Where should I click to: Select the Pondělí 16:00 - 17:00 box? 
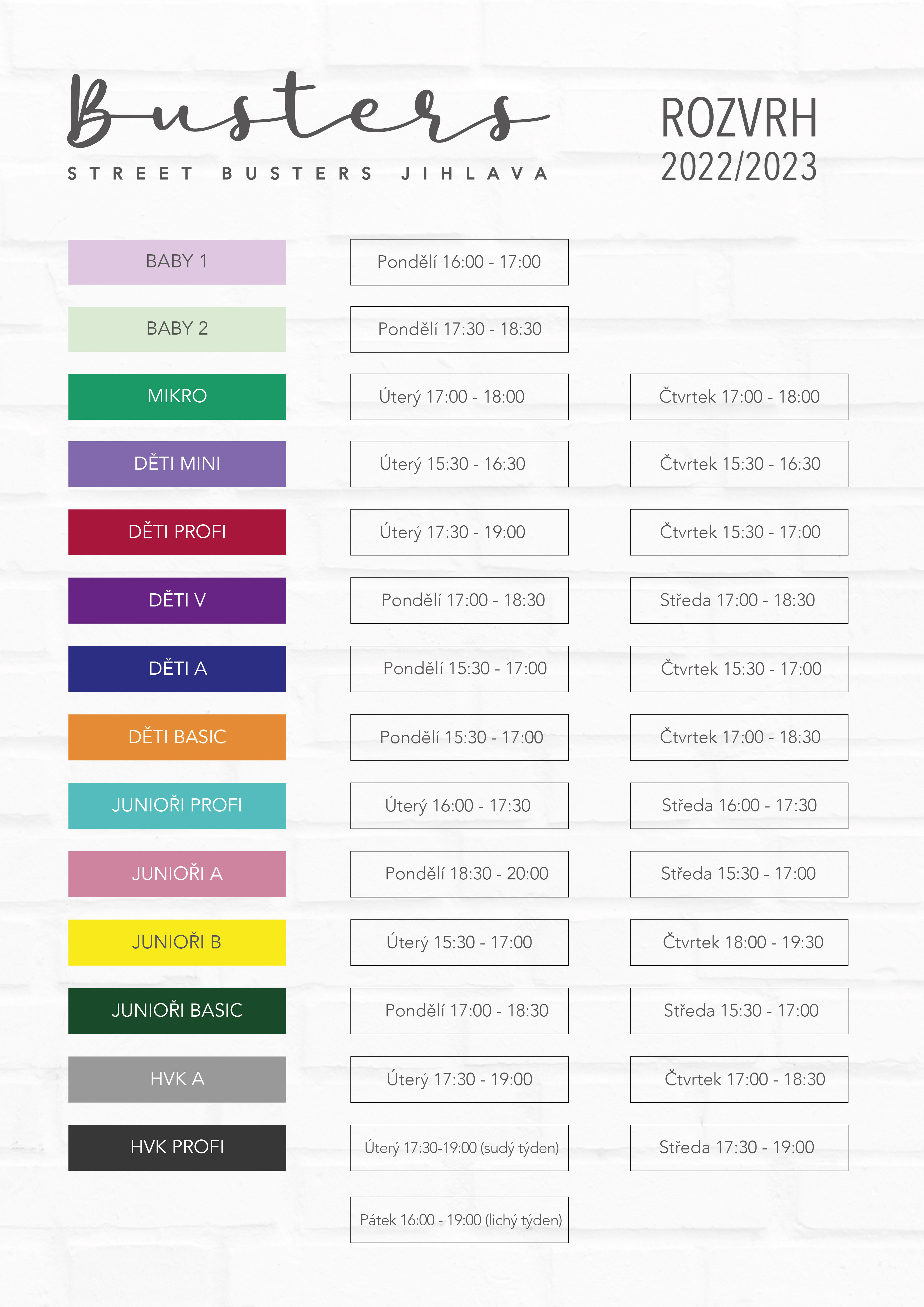pyautogui.click(x=459, y=262)
